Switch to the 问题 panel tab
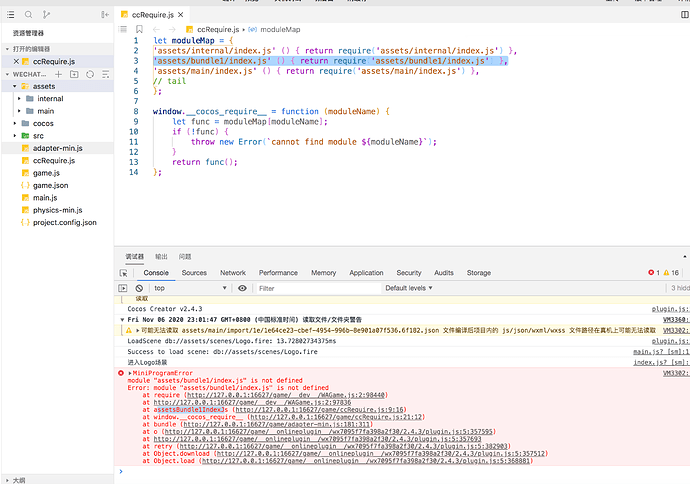 tap(185, 257)
